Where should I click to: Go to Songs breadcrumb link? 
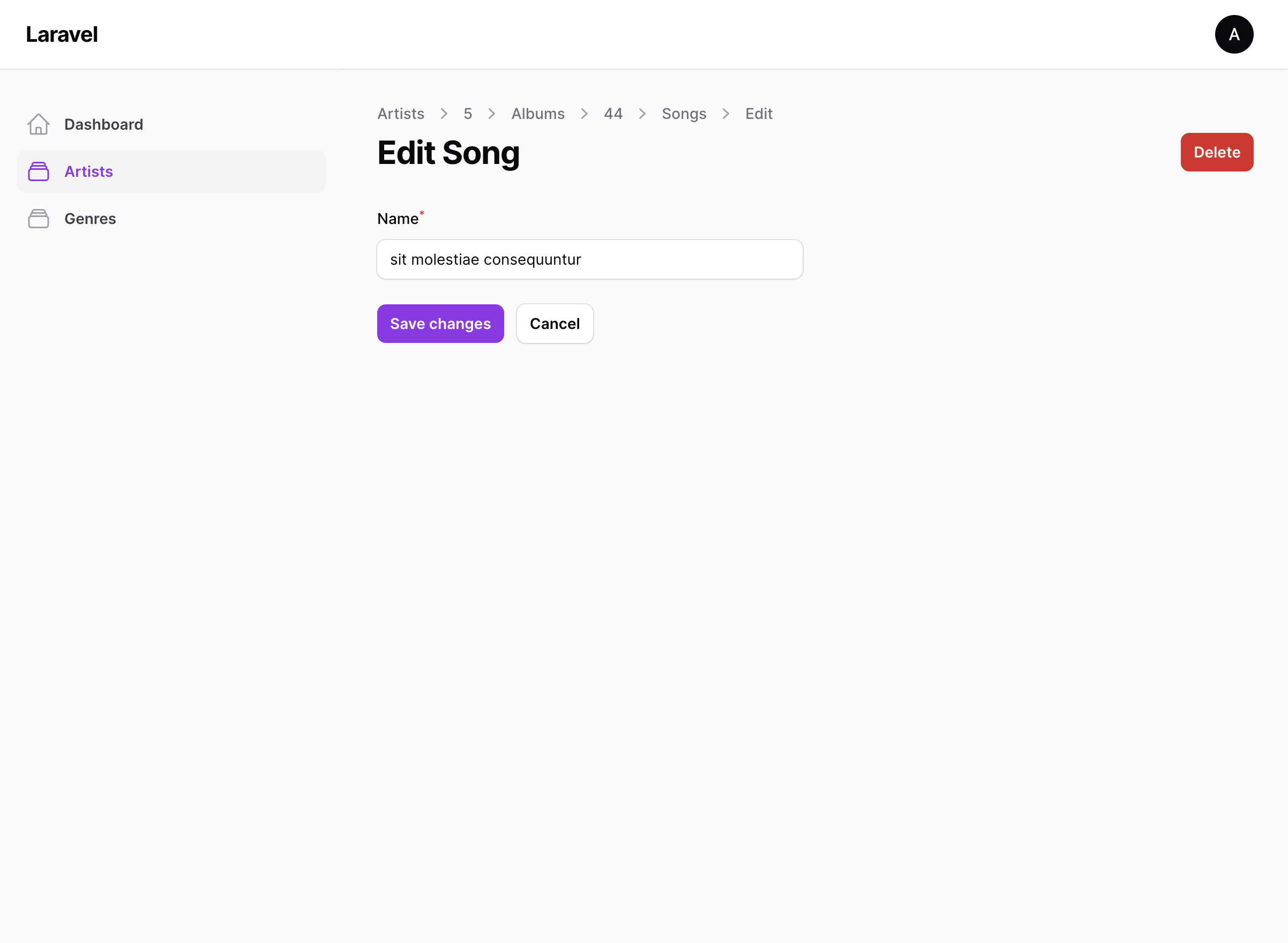click(684, 114)
